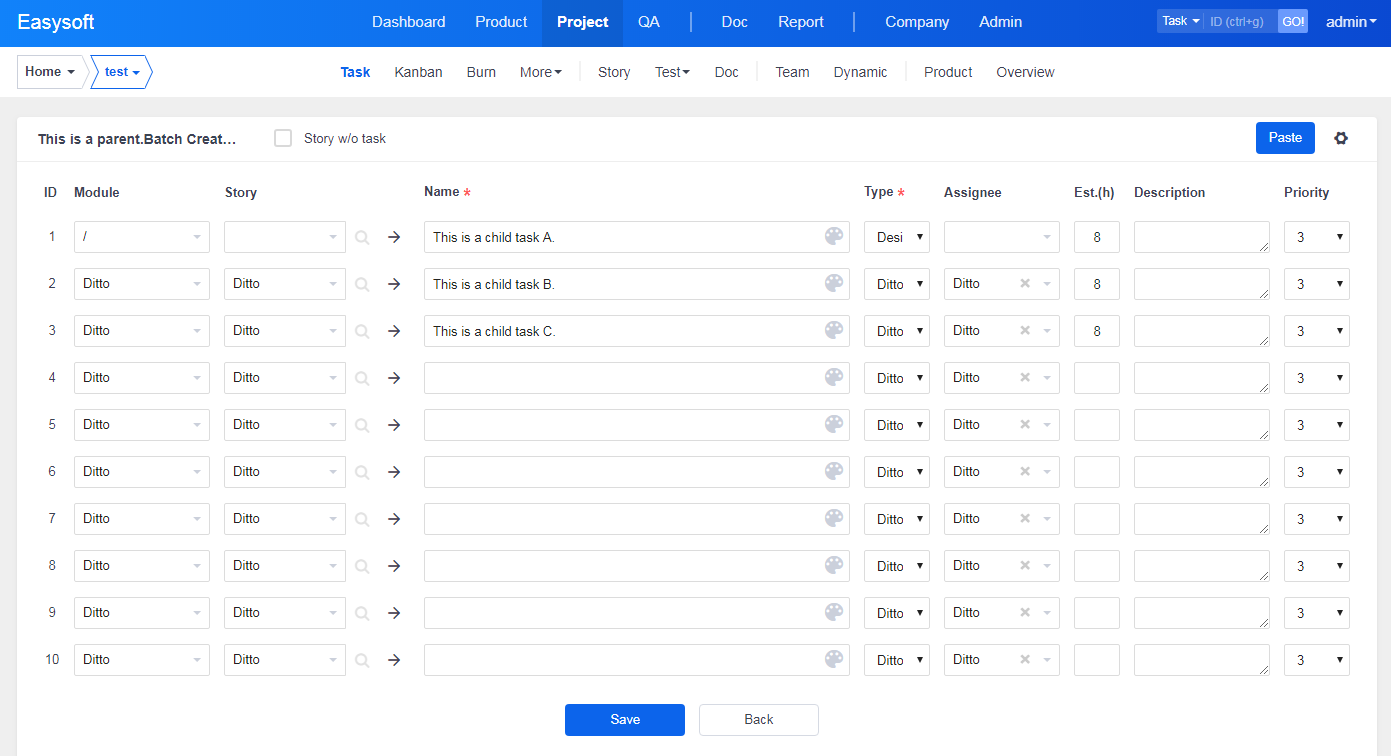Click the story search magnifier in row 5
The width and height of the screenshot is (1391, 756).
[362, 425]
